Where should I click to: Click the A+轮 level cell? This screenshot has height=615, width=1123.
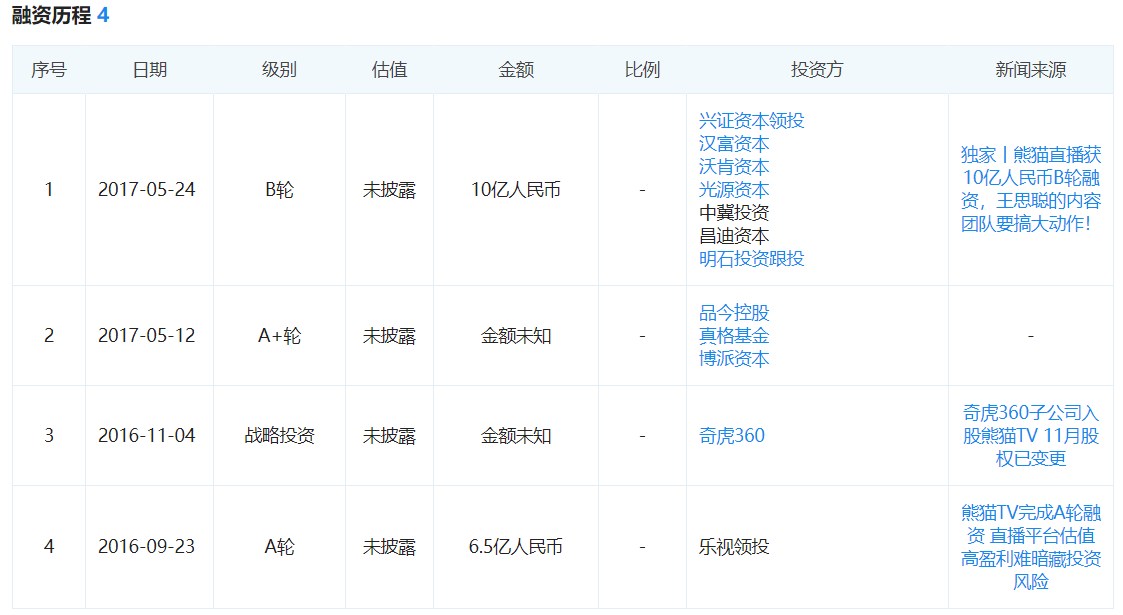(x=279, y=335)
